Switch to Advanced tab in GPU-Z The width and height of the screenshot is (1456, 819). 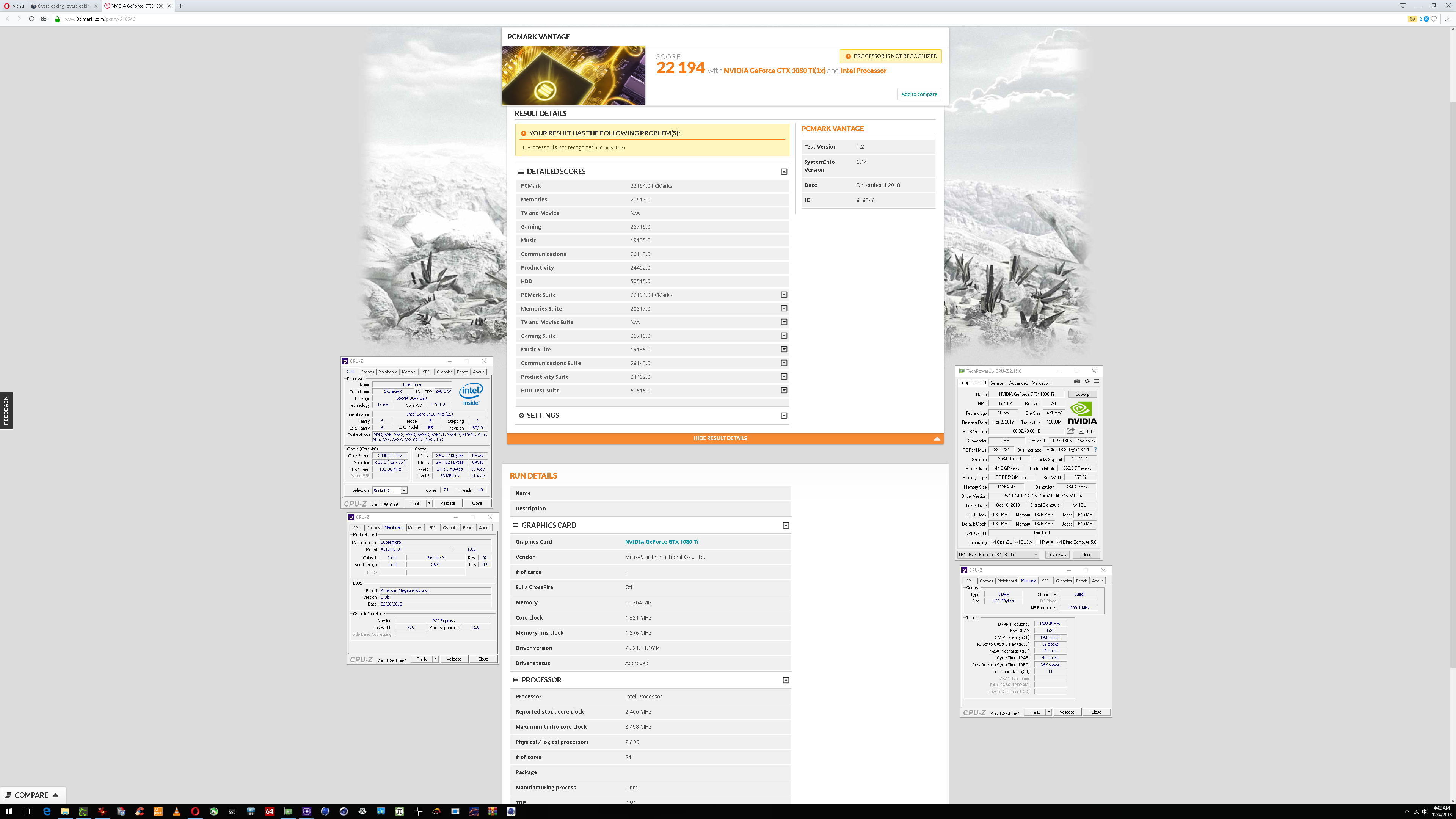coord(1018,383)
